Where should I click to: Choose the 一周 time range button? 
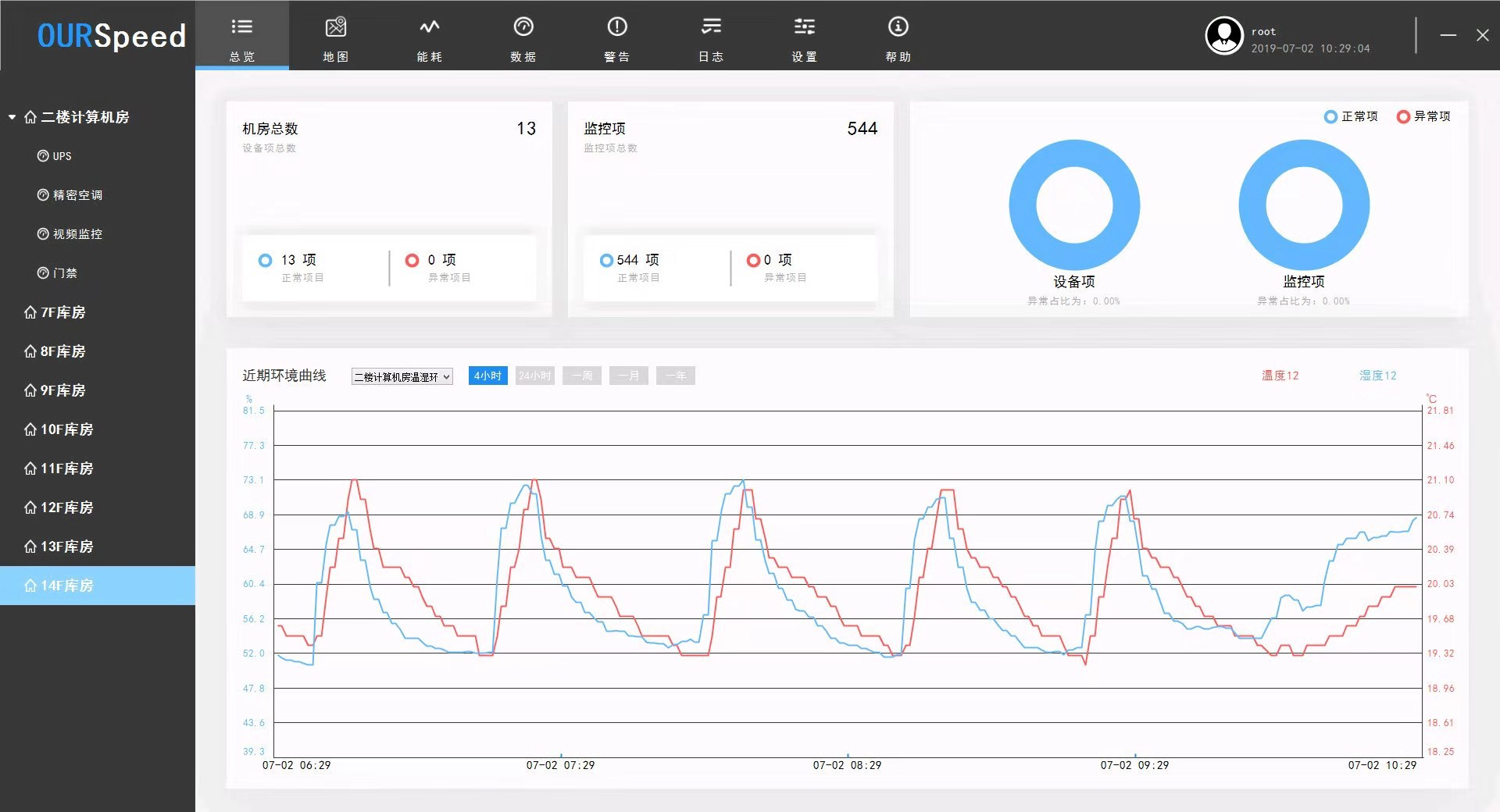pyautogui.click(x=581, y=376)
